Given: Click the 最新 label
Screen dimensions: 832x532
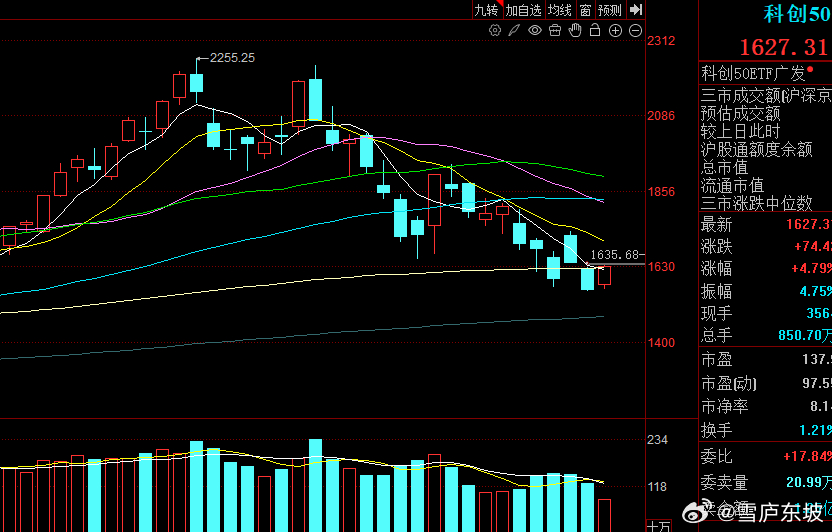Looking at the screenshot, I should [x=716, y=225].
